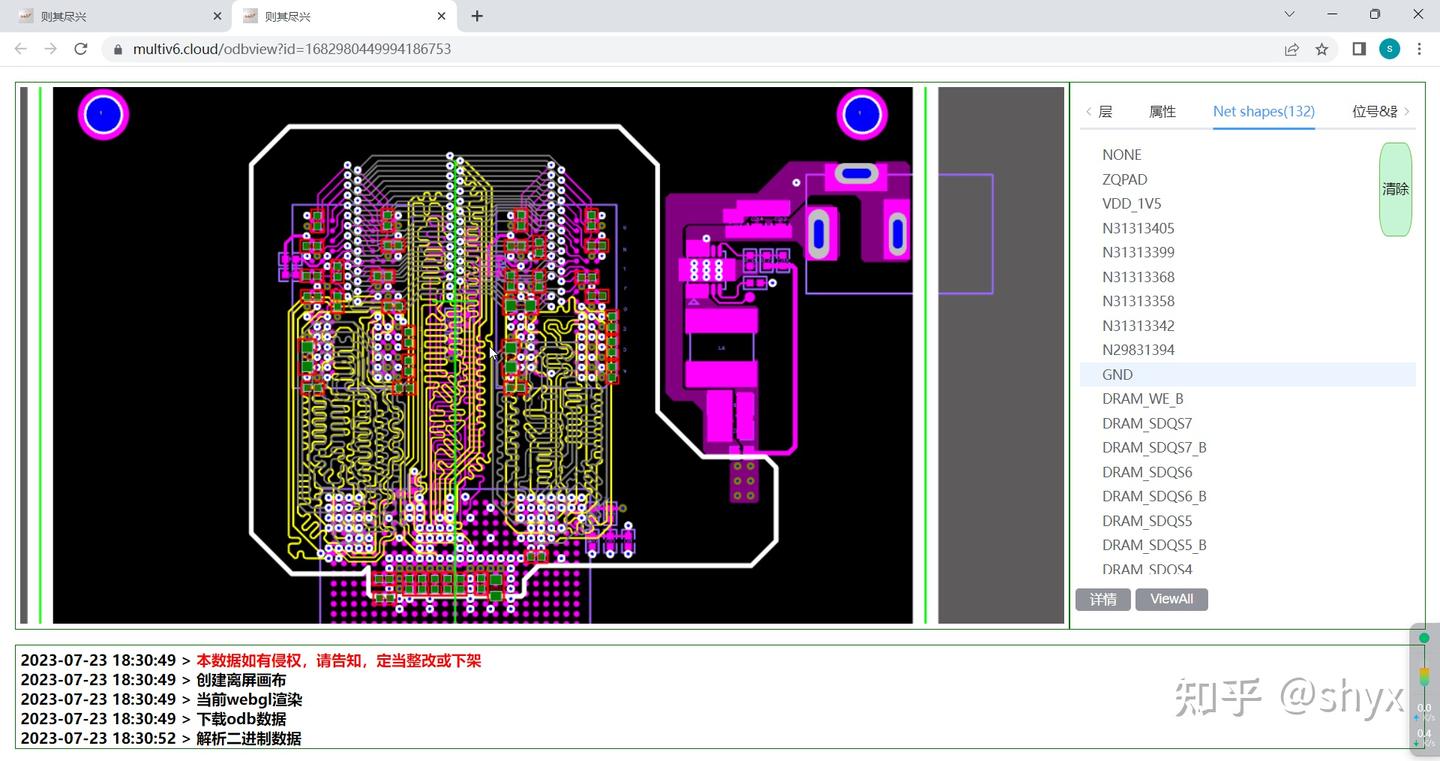
Task: Select the DRAM_SDQS6_B net
Action: (1248, 496)
